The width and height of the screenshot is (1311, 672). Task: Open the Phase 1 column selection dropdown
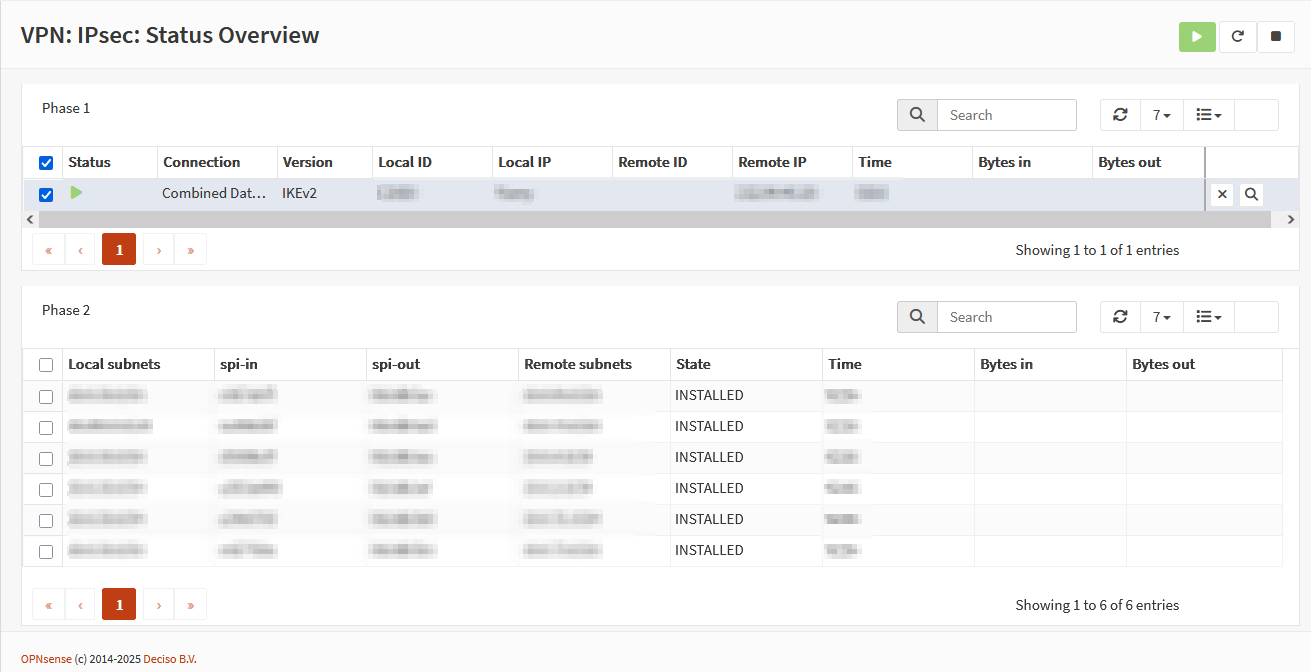pyautogui.click(x=1209, y=115)
